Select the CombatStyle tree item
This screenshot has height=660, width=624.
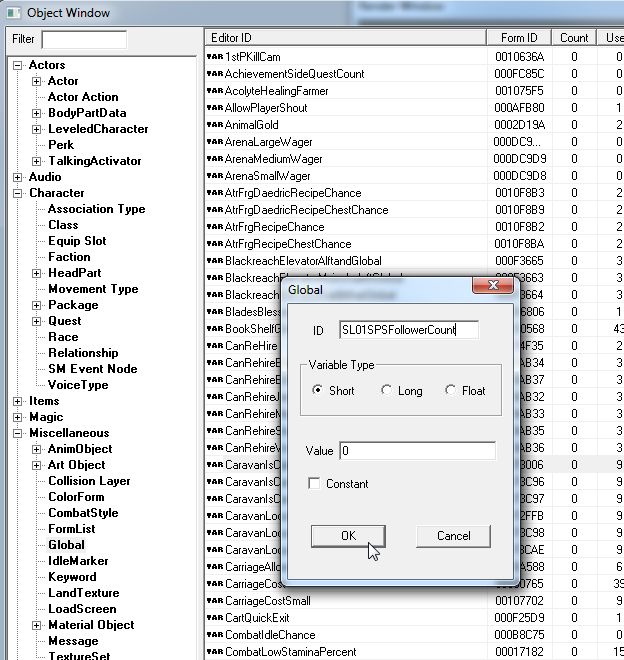pos(83,513)
